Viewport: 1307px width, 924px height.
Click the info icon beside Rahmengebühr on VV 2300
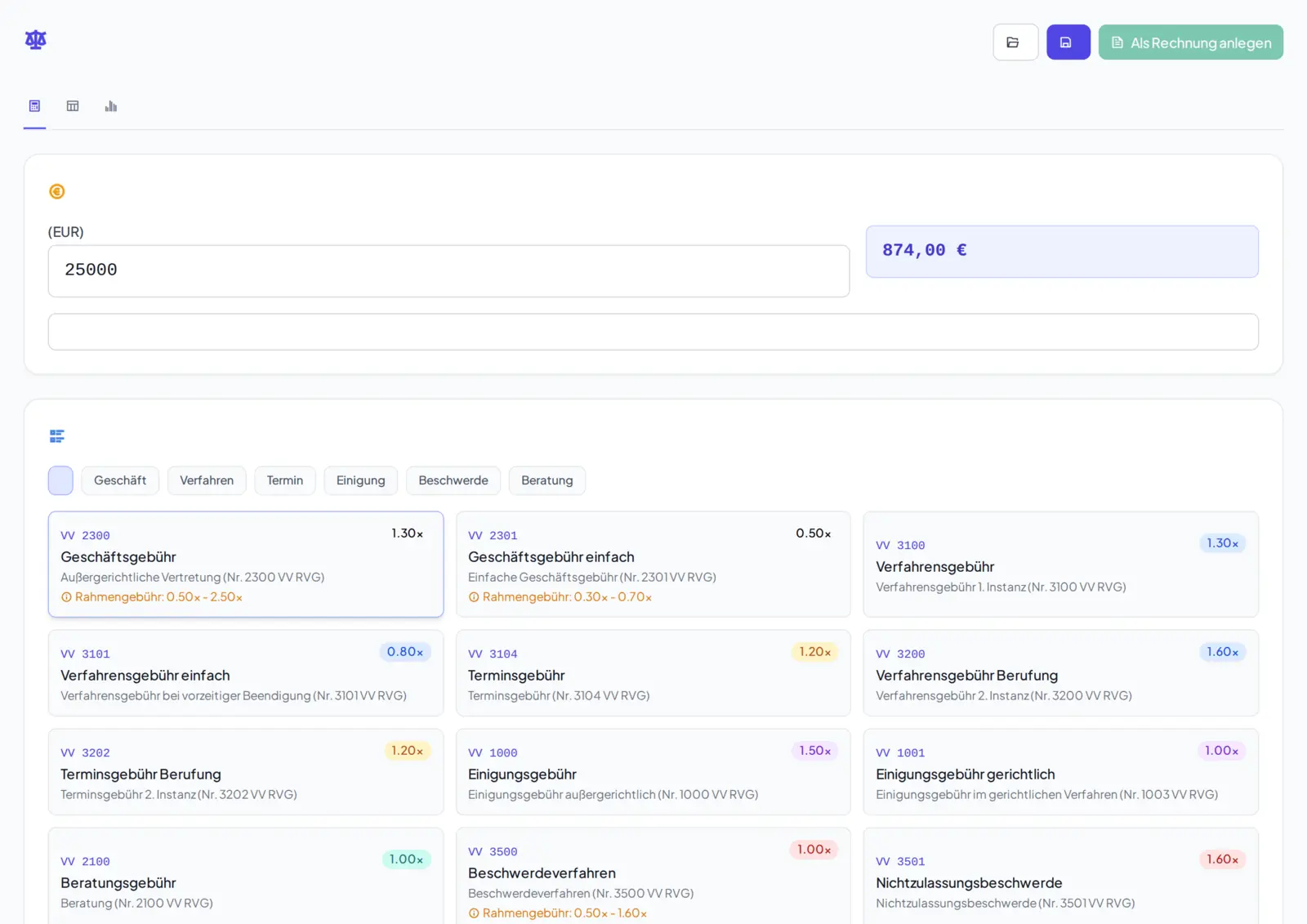[66, 597]
